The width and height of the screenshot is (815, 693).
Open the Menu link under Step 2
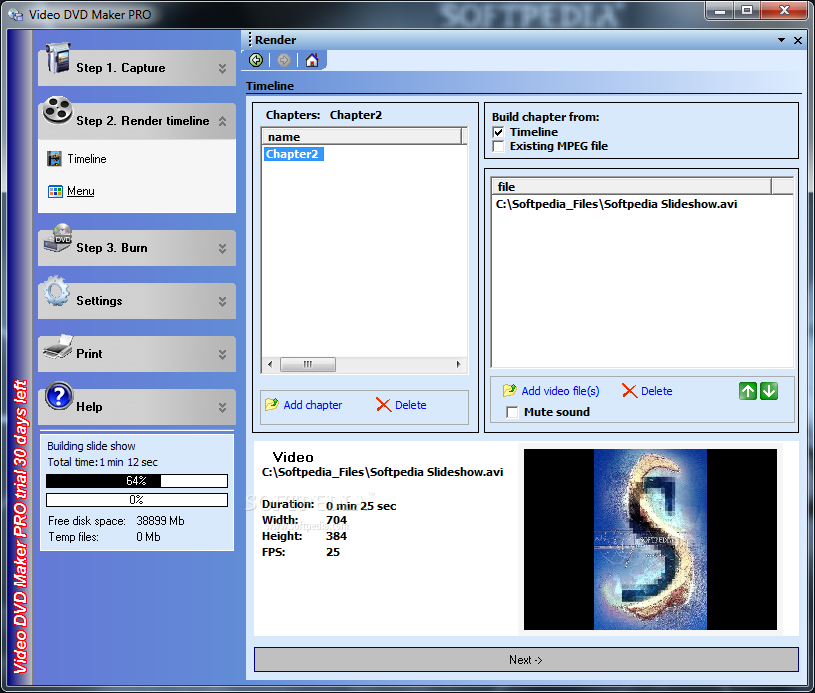[x=81, y=191]
